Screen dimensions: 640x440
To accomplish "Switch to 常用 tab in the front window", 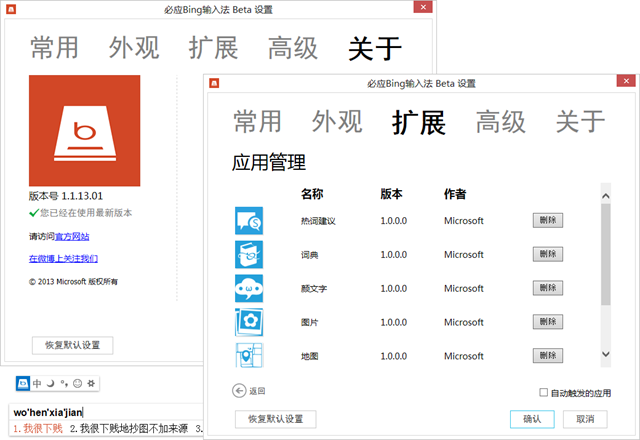I will pos(258,122).
